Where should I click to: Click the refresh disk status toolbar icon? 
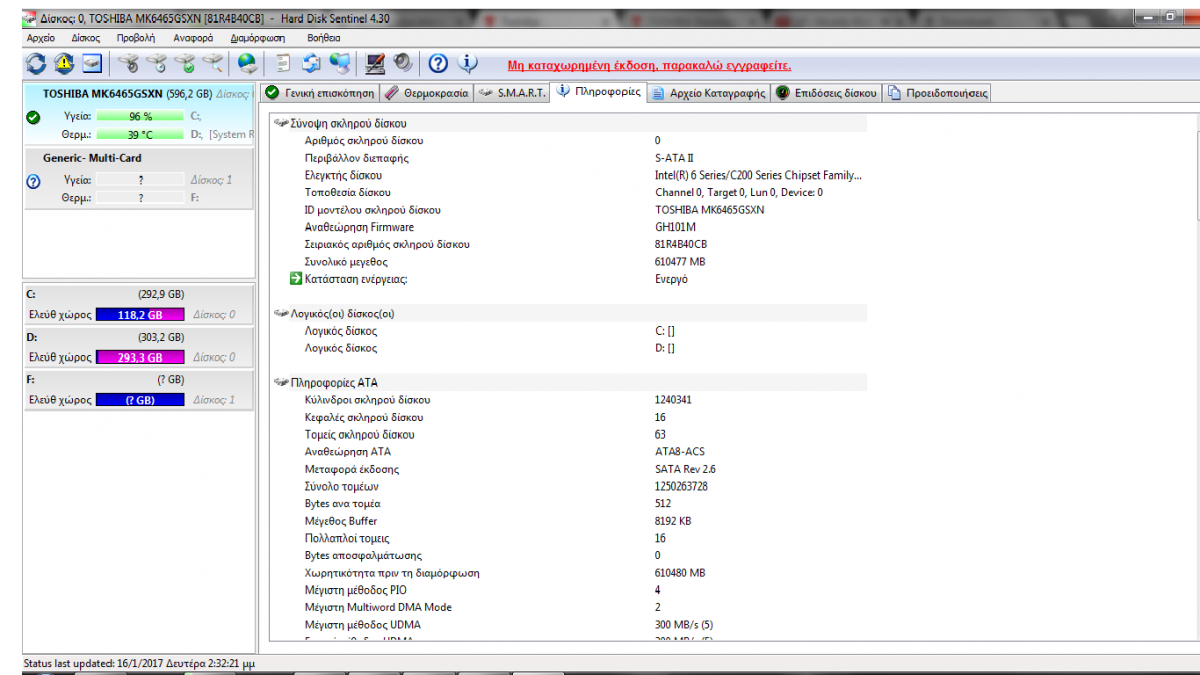pos(36,63)
